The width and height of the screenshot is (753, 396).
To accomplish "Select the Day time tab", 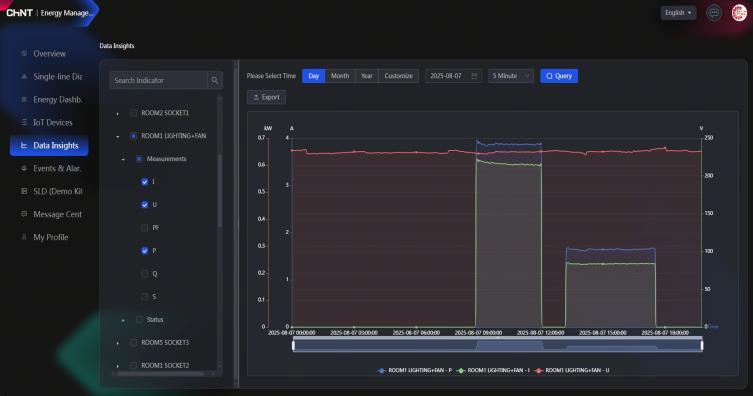I will pos(314,76).
